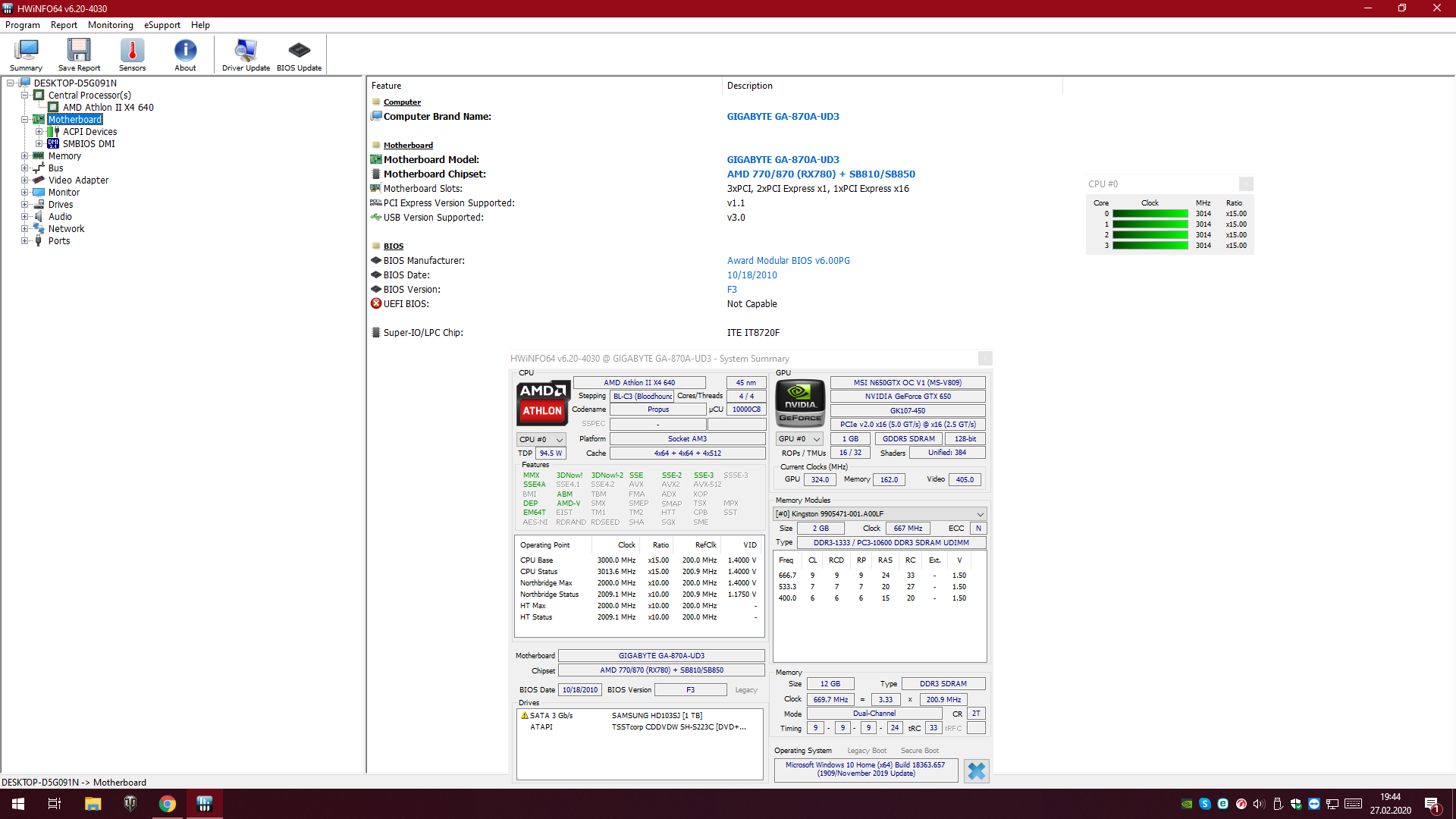1456x819 pixels.
Task: Click the blue X icon in System Summary
Action: coord(976,771)
